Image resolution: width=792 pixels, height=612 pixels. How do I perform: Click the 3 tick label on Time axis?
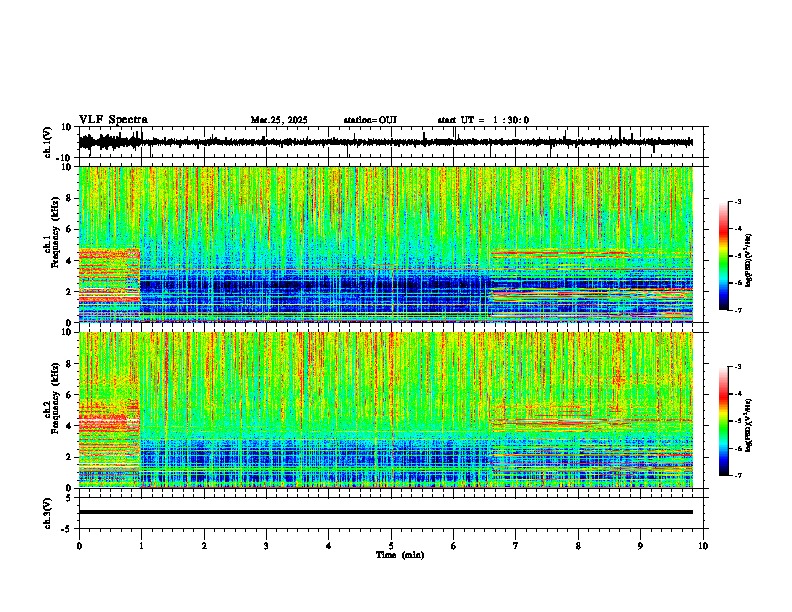[266, 546]
